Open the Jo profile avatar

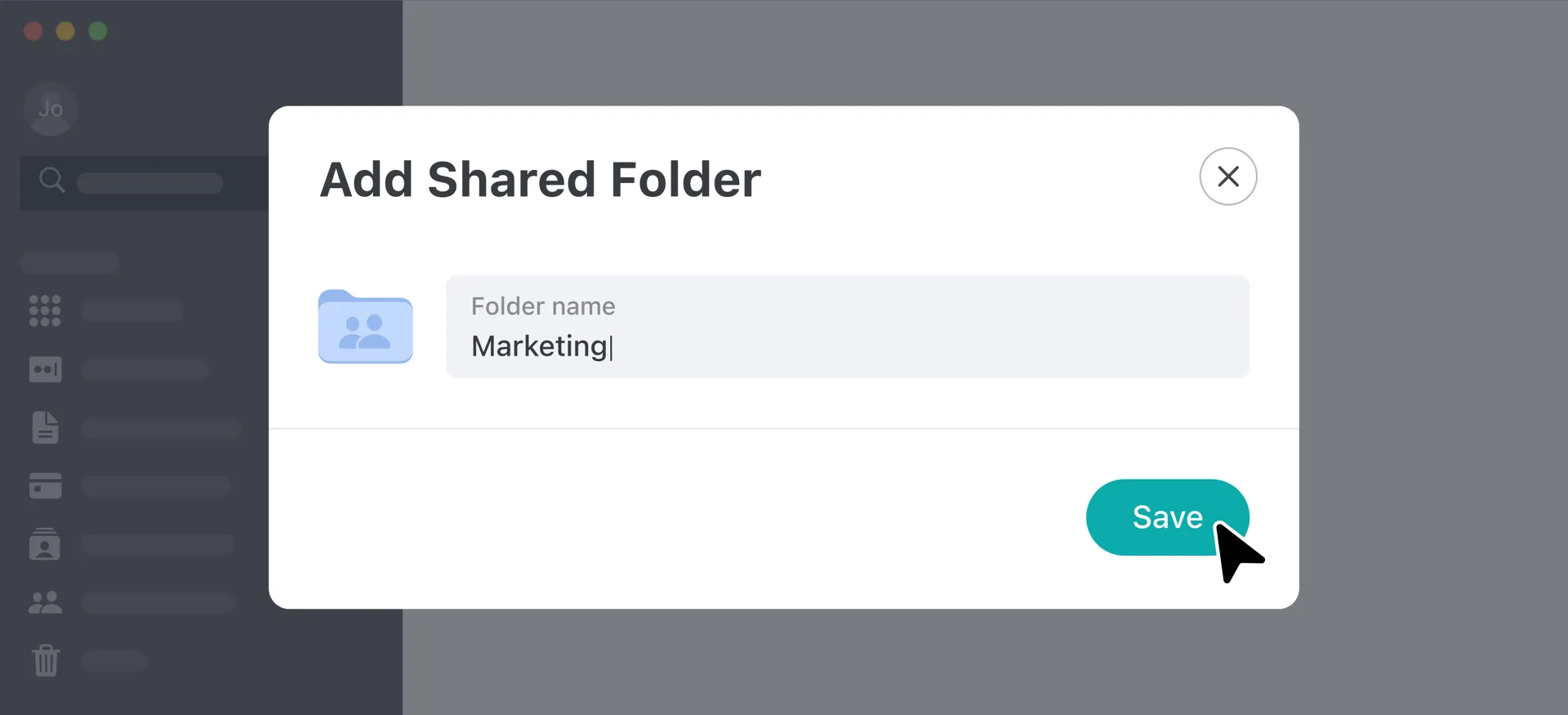[x=51, y=109]
